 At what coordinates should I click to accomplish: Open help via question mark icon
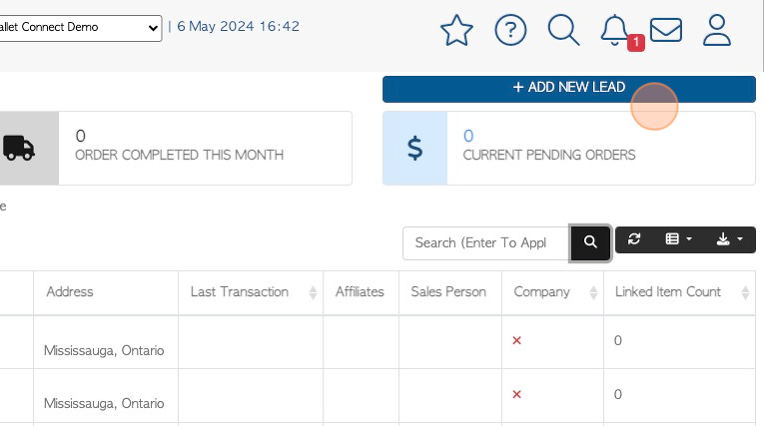click(x=510, y=30)
